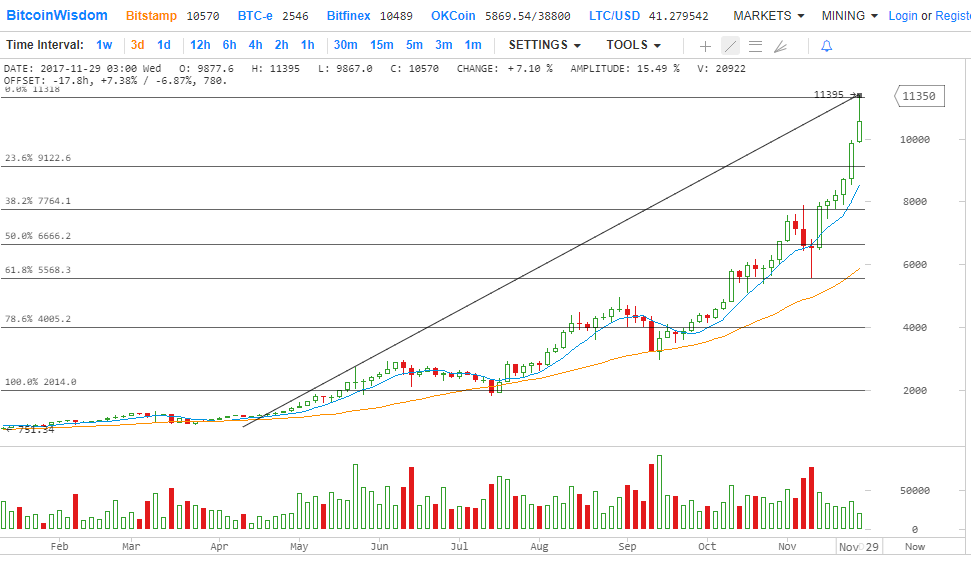Set interval to 3m
Screen dimensions: 971x561
point(443,45)
